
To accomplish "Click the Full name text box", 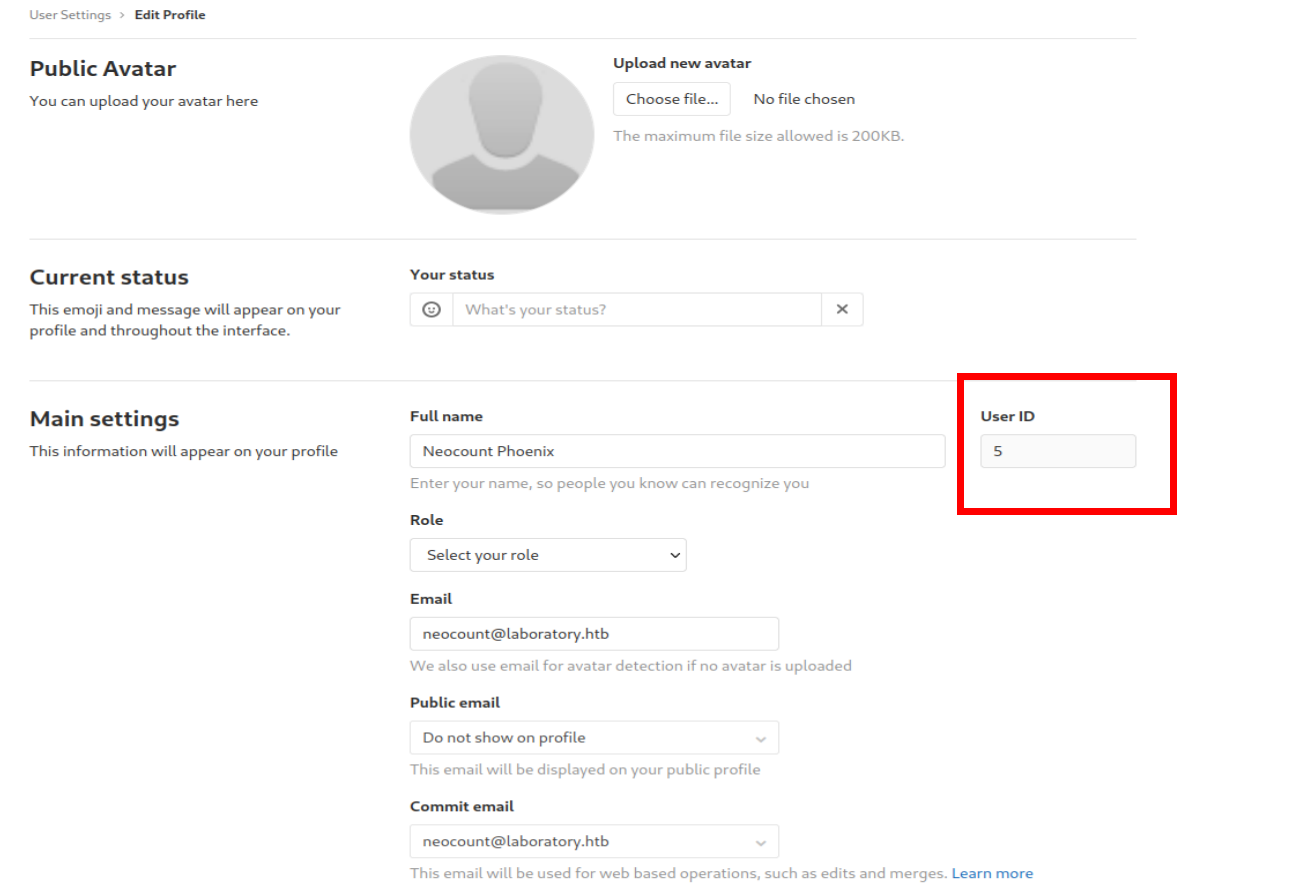I will tap(677, 451).
